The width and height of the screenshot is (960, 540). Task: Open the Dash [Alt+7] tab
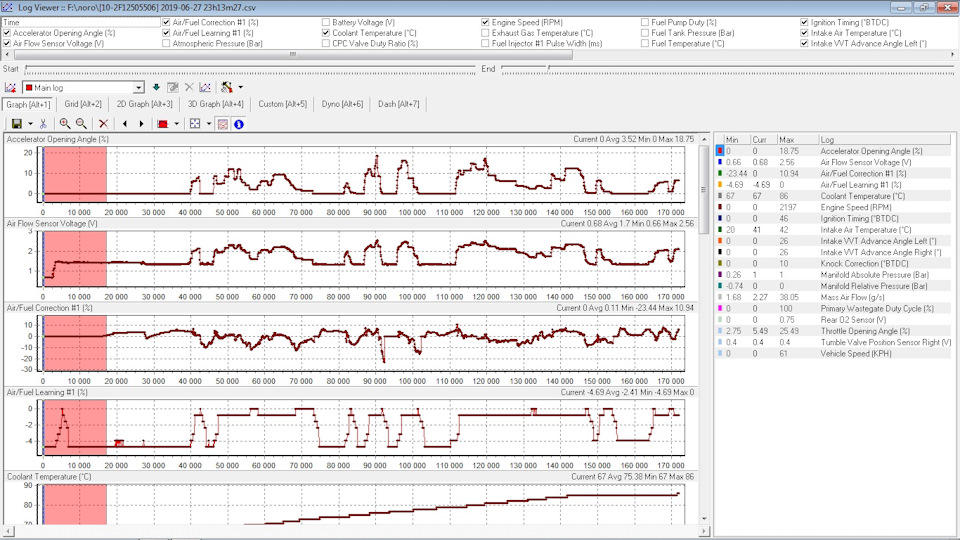(399, 104)
